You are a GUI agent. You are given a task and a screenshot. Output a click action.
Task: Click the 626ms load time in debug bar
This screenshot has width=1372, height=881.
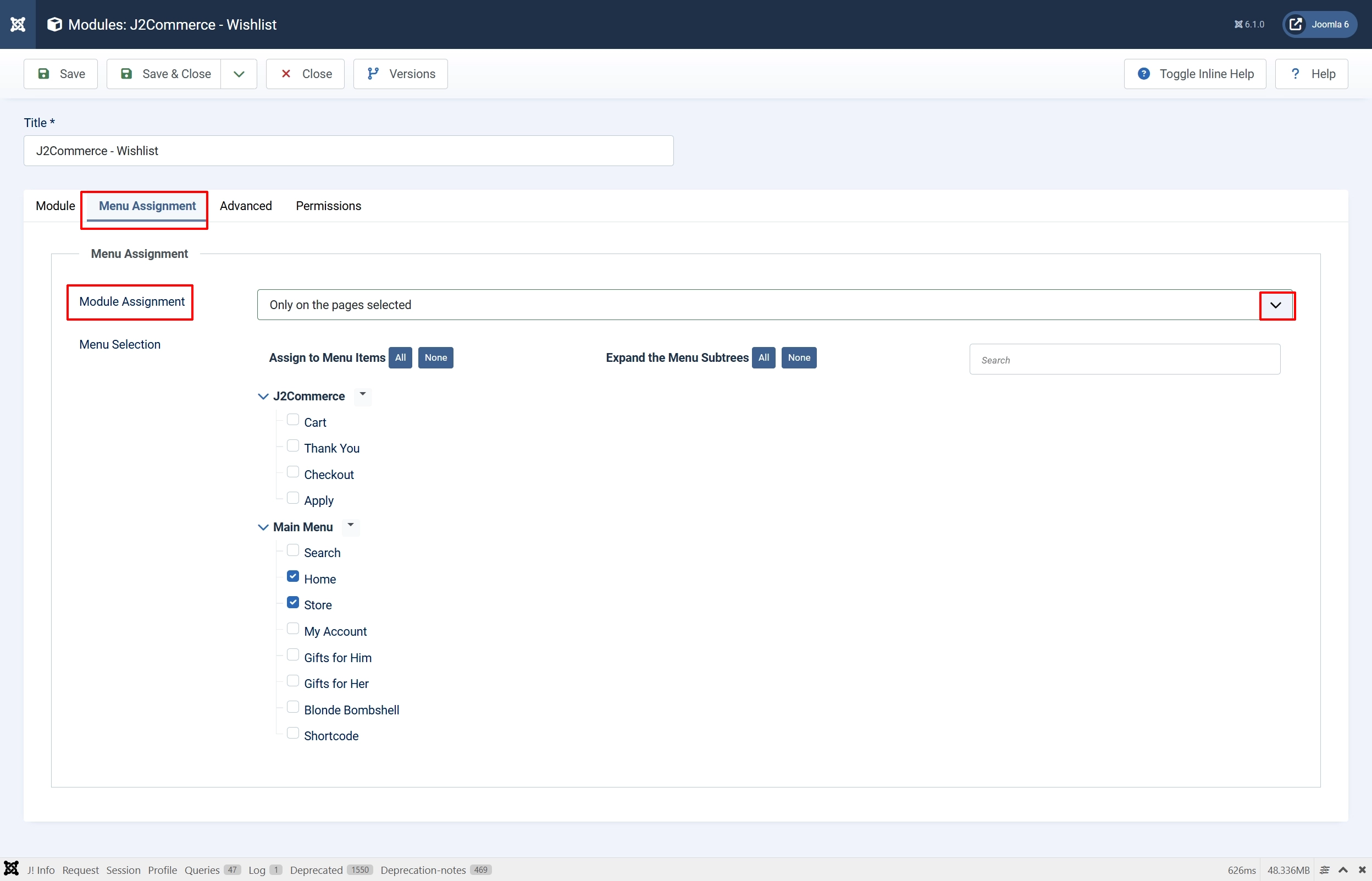click(1242, 870)
